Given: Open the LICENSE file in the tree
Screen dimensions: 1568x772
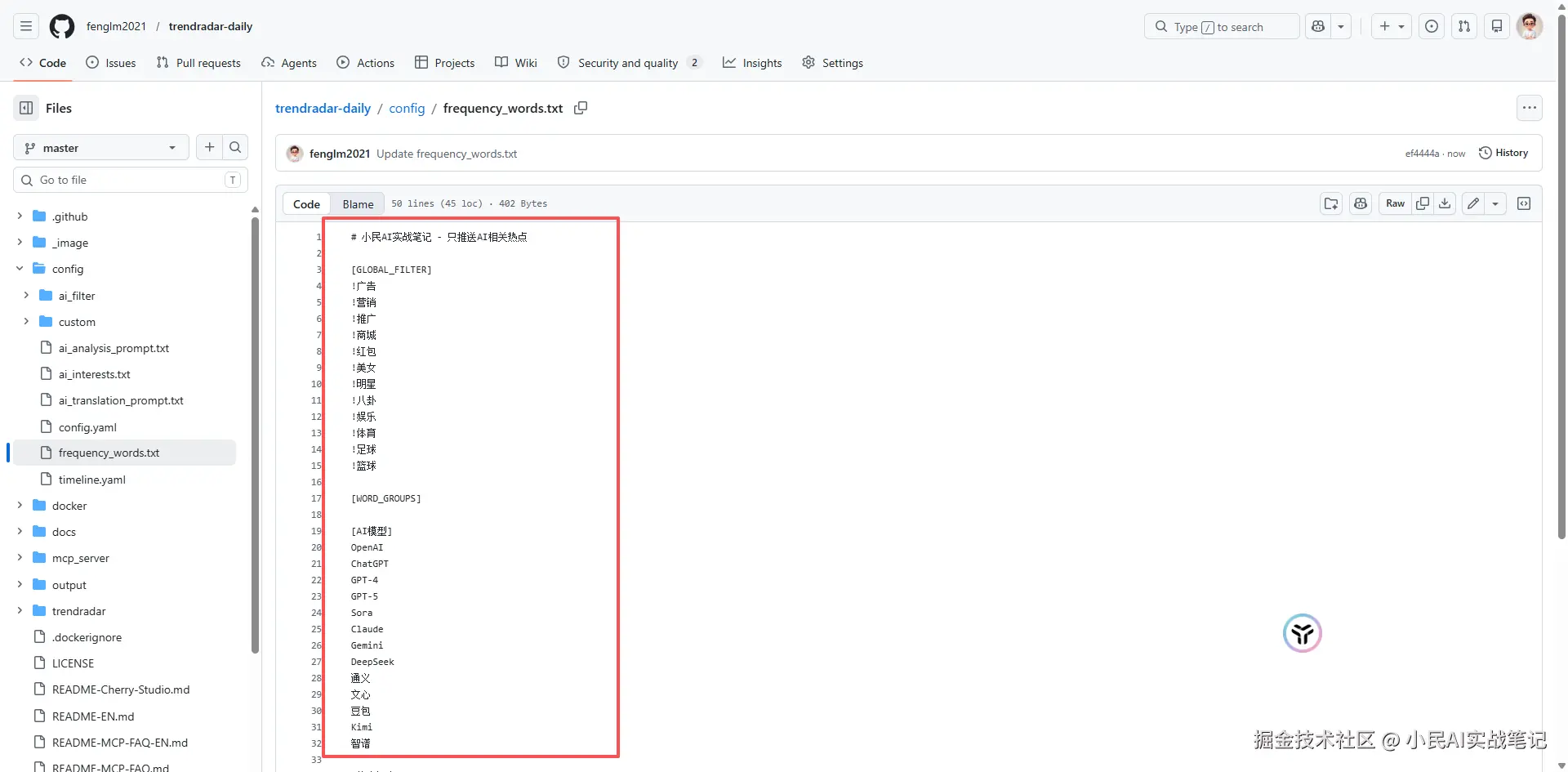Looking at the screenshot, I should [x=73, y=663].
